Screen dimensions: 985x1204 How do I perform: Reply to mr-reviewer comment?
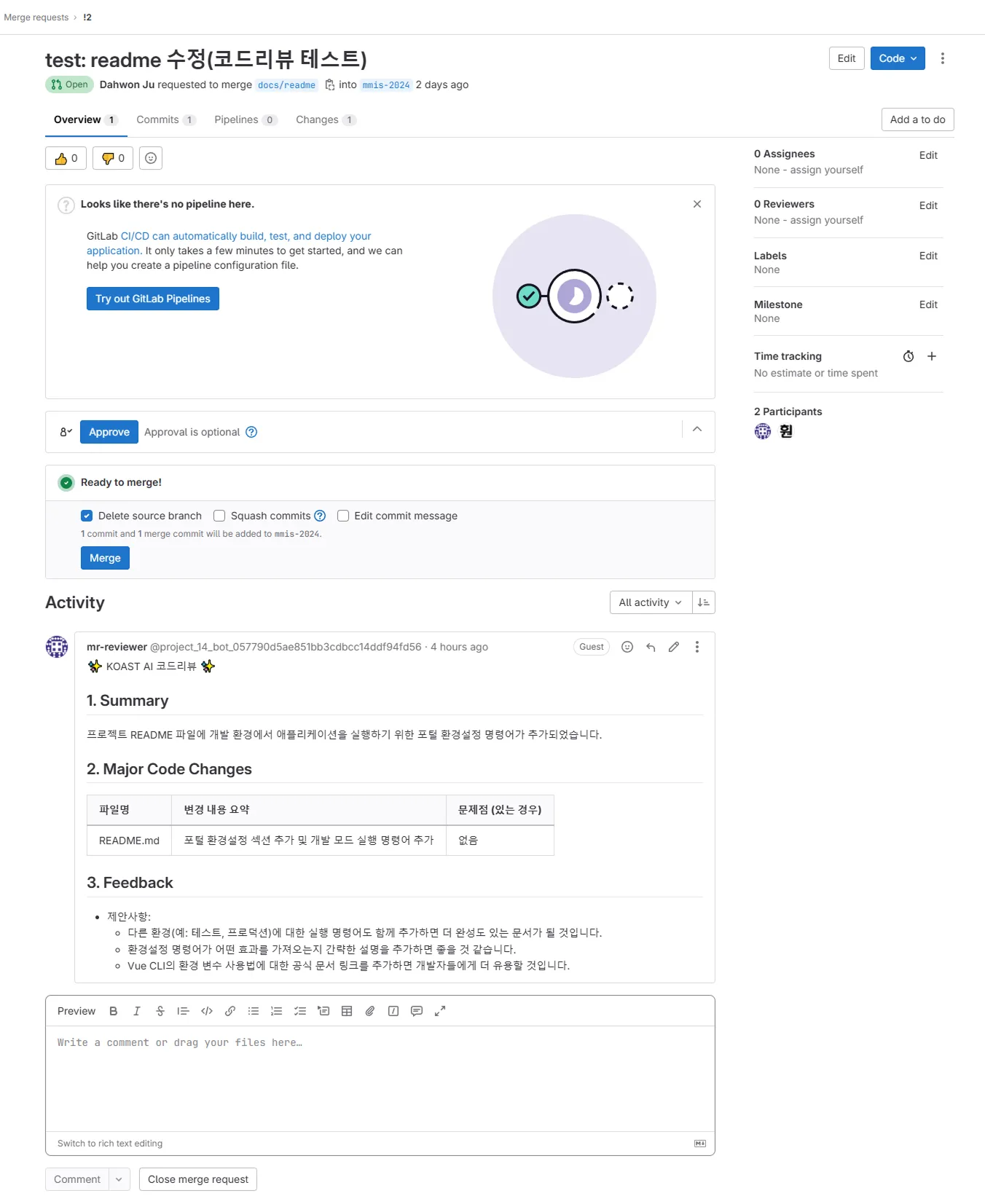coord(651,647)
